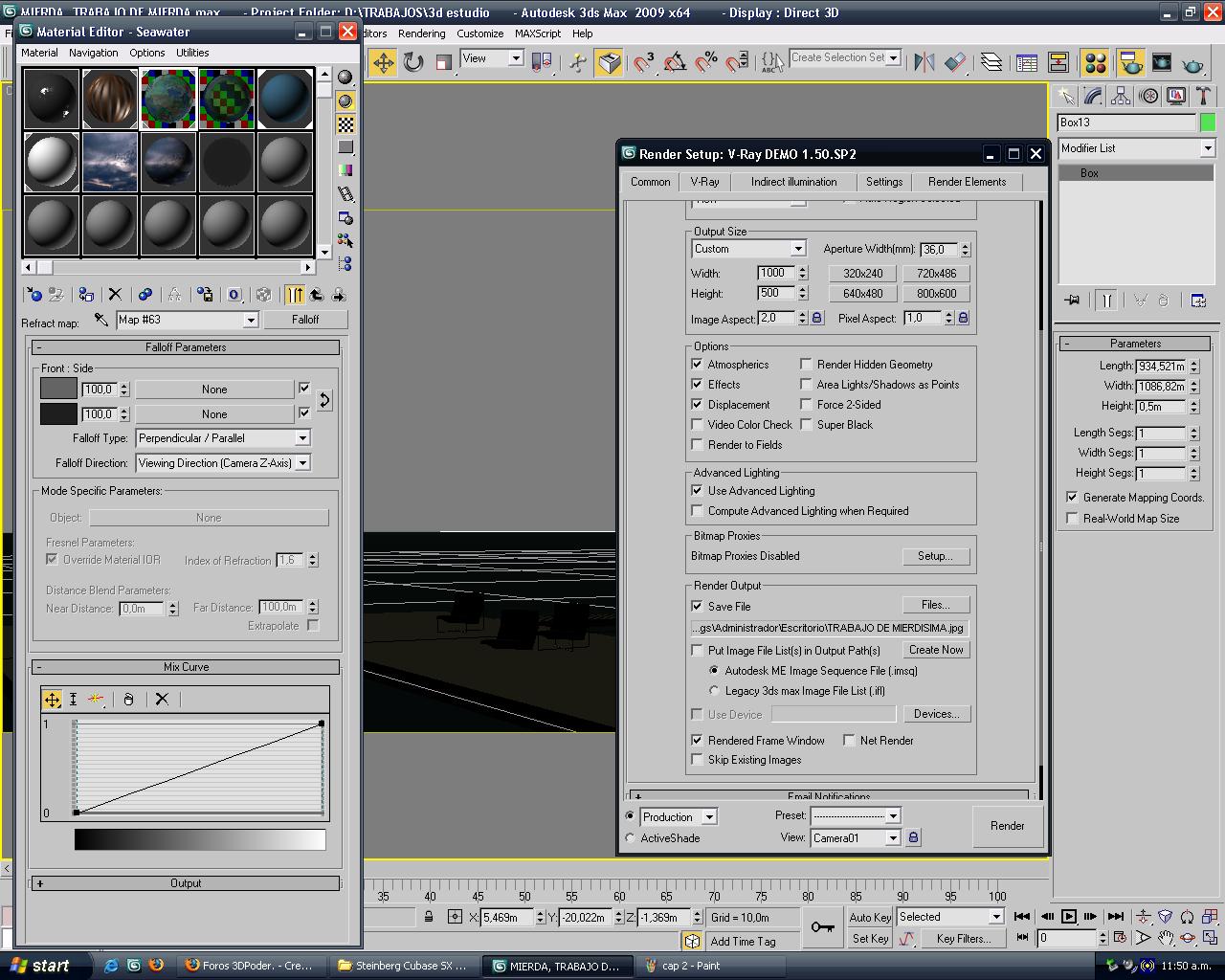Switch to the Indirect illumination tab
The width and height of the screenshot is (1225, 980).
pos(793,182)
